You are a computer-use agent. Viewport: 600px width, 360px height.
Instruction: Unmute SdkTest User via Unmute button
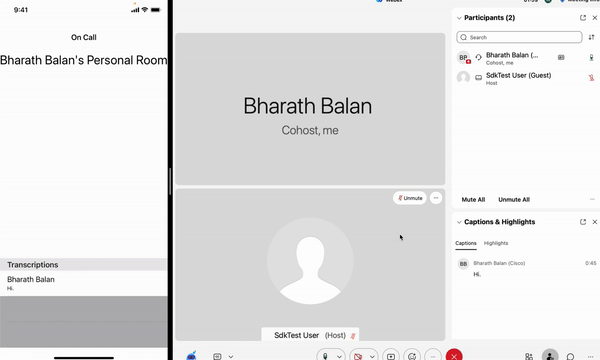[x=410, y=198]
